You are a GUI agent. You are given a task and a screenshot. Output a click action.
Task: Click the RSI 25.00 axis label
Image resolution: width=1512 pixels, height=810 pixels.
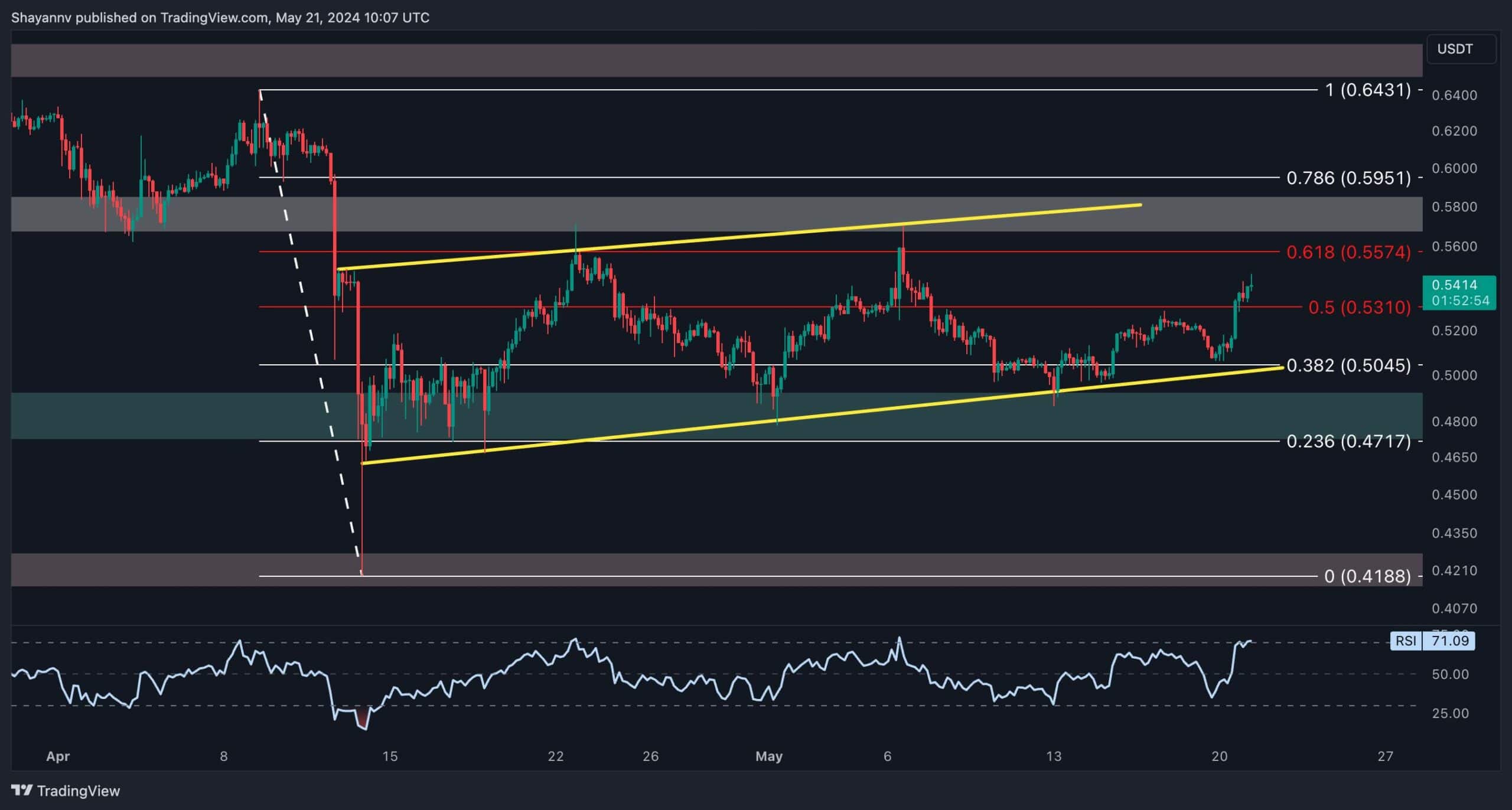coord(1450,713)
